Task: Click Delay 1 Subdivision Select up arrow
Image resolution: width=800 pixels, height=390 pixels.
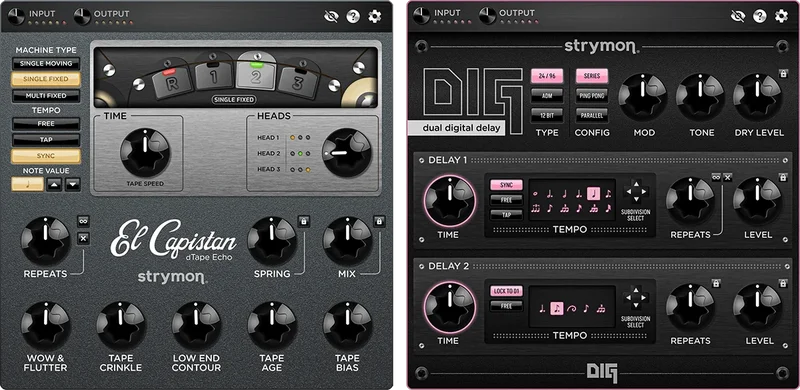Action: pyautogui.click(x=636, y=184)
